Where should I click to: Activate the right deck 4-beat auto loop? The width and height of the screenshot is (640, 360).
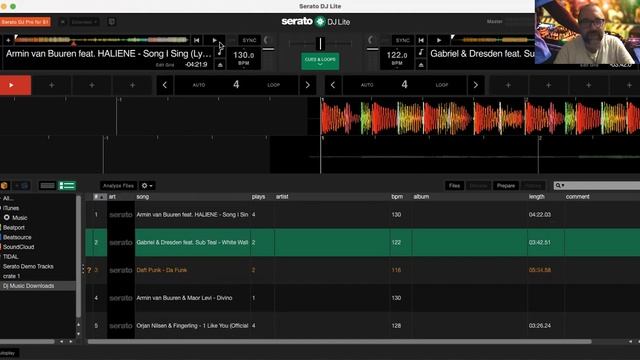pos(404,85)
